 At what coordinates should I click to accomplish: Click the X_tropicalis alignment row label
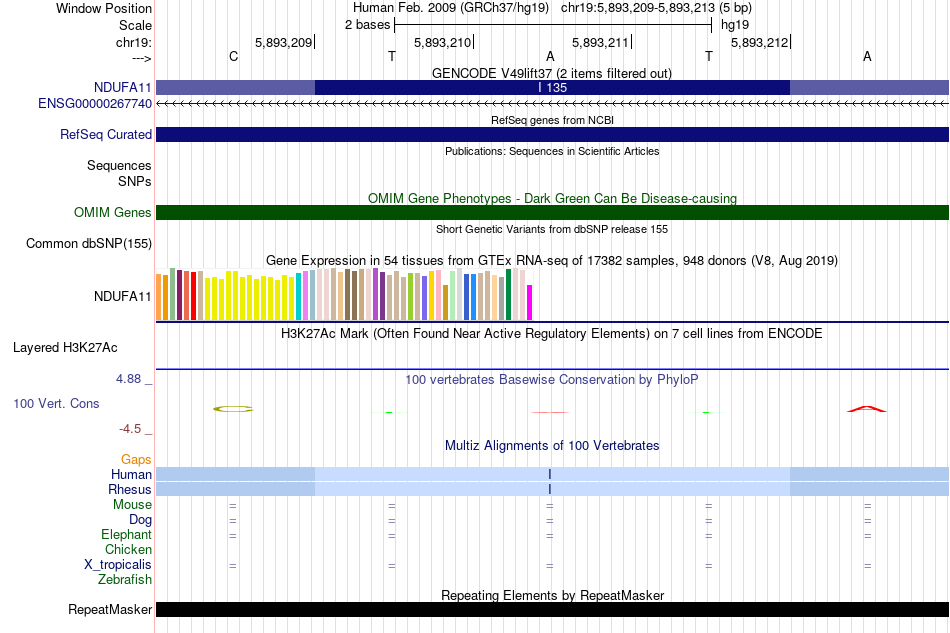click(118, 565)
